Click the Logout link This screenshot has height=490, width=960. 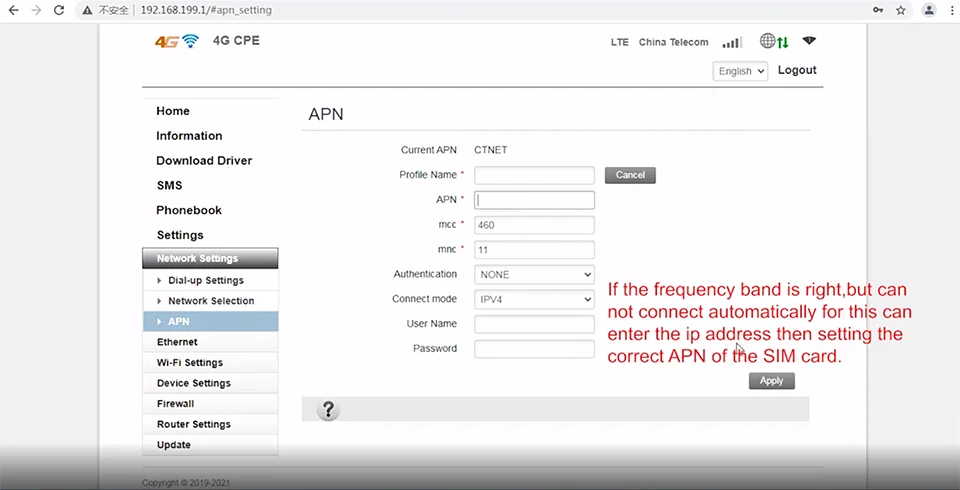[797, 70]
